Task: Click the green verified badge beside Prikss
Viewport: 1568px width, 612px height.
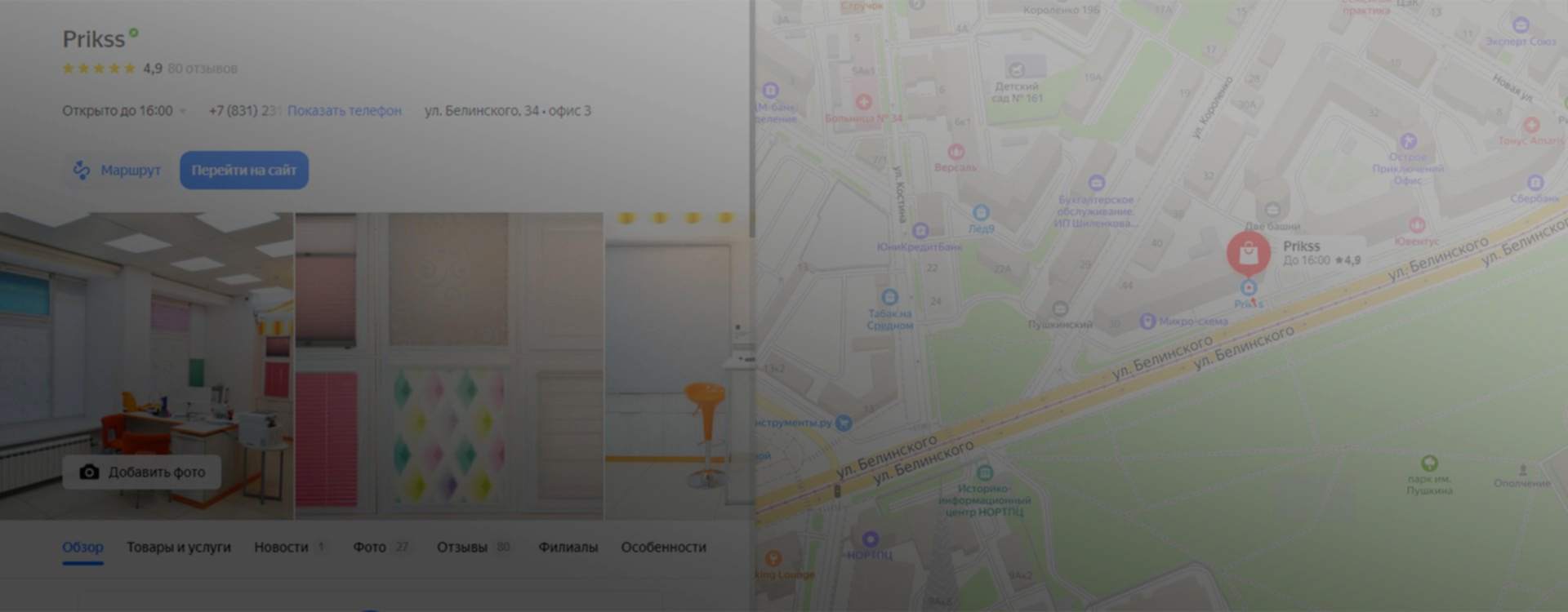Action: pyautogui.click(x=134, y=33)
